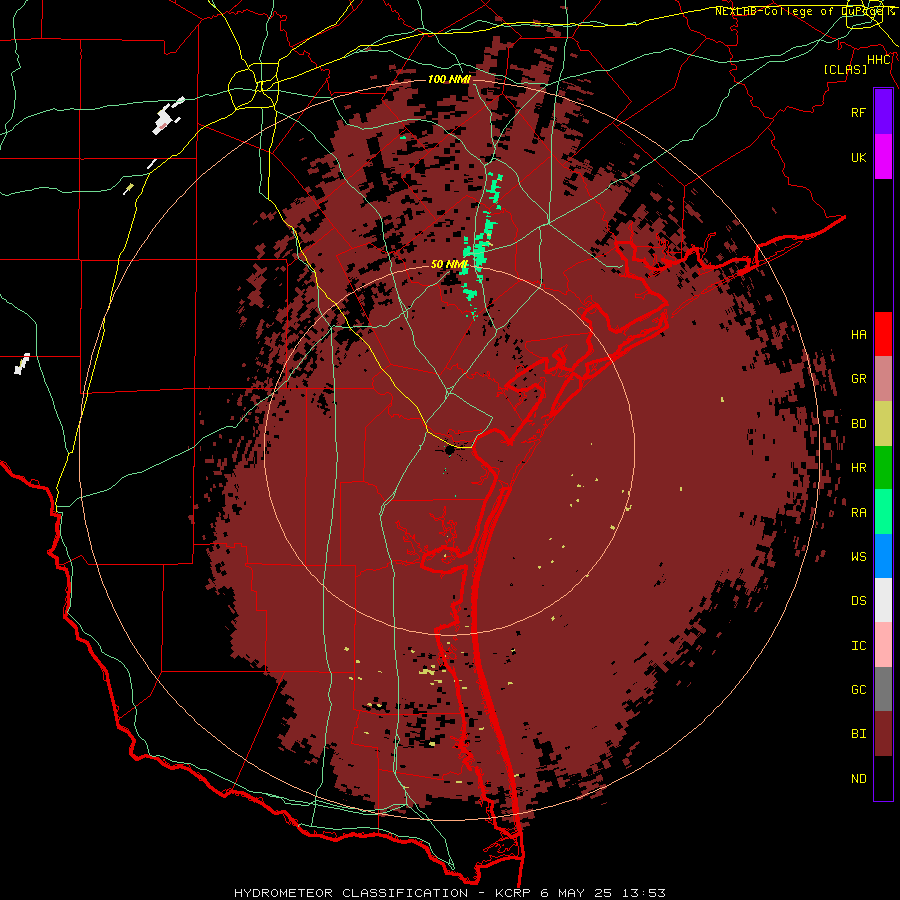Click the BI legend label
Viewport: 900px width, 900px height.
tap(859, 734)
